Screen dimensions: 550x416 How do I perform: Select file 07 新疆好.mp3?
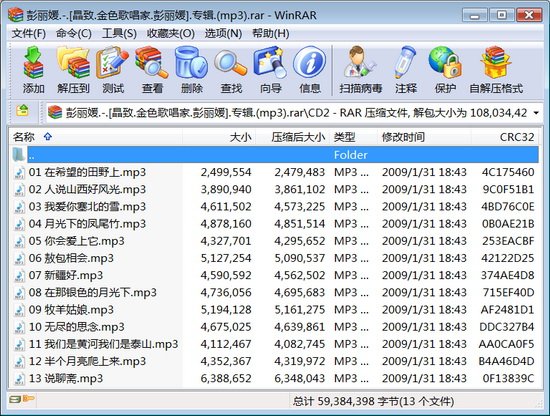pos(274,275)
